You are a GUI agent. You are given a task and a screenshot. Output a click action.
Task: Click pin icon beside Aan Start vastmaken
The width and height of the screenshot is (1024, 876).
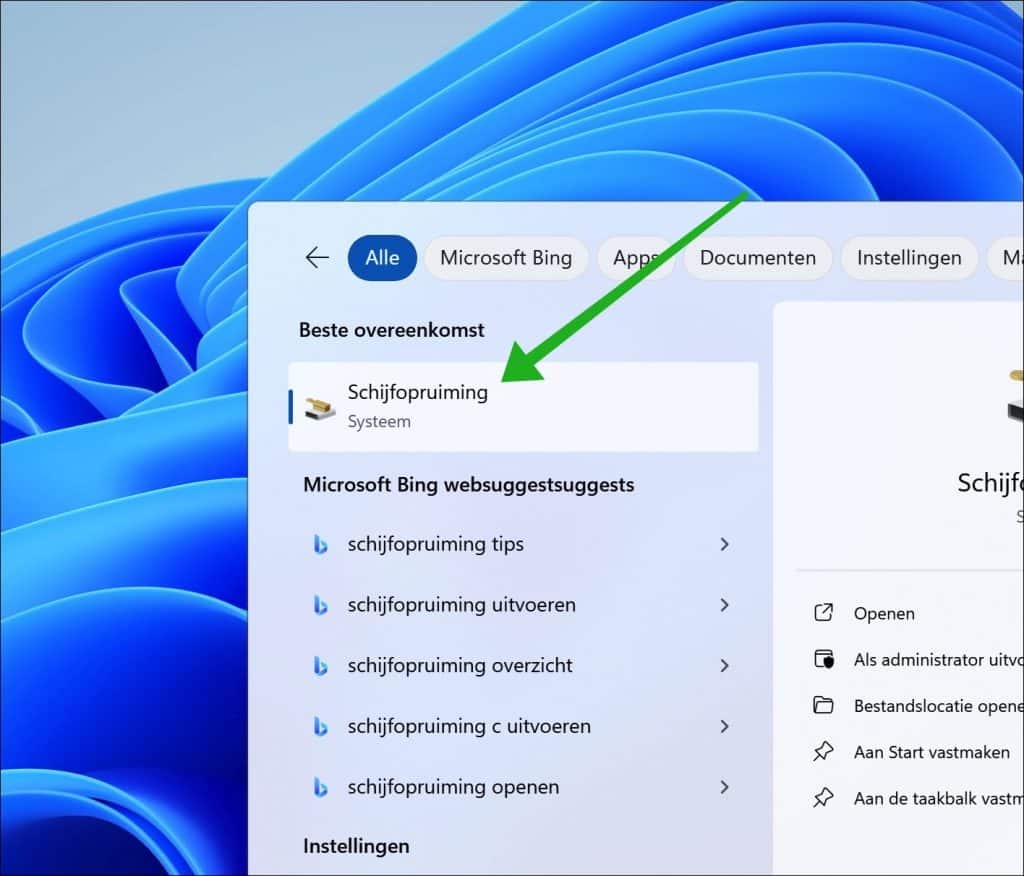pyautogui.click(x=824, y=752)
